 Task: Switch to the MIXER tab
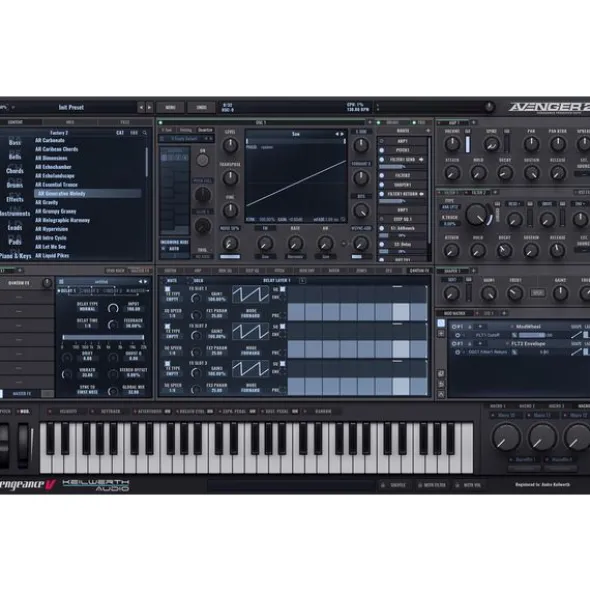(x=334, y=271)
